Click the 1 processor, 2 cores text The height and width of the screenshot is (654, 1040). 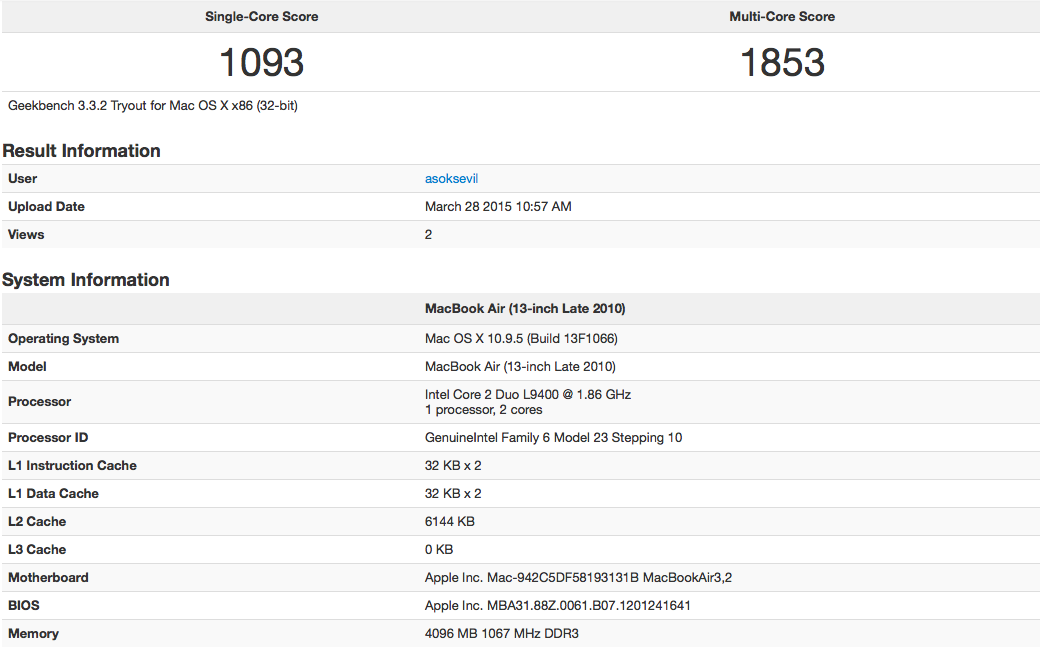pos(484,410)
